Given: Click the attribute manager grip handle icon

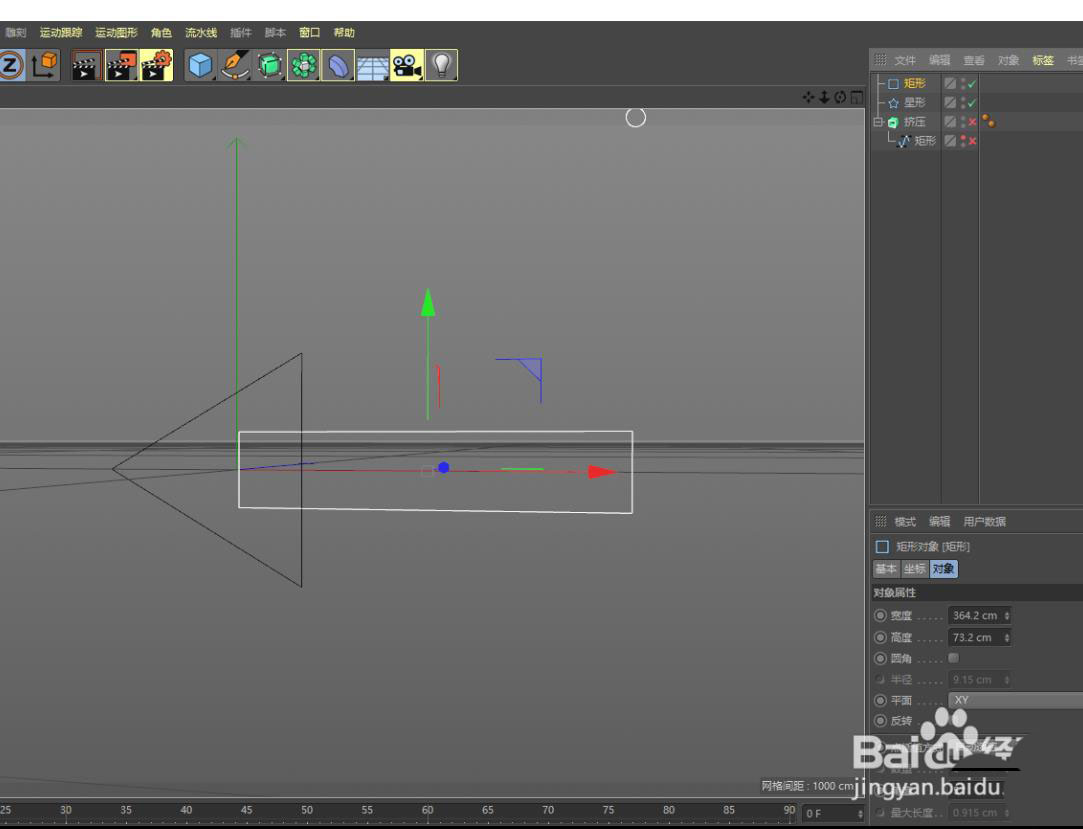Looking at the screenshot, I should point(880,521).
